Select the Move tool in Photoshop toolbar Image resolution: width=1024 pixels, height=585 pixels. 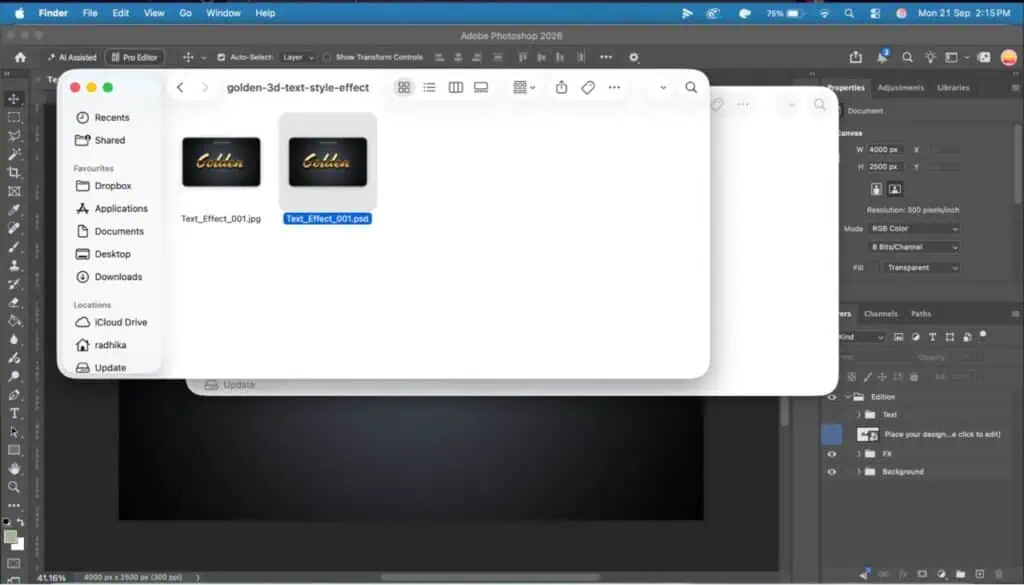14,99
